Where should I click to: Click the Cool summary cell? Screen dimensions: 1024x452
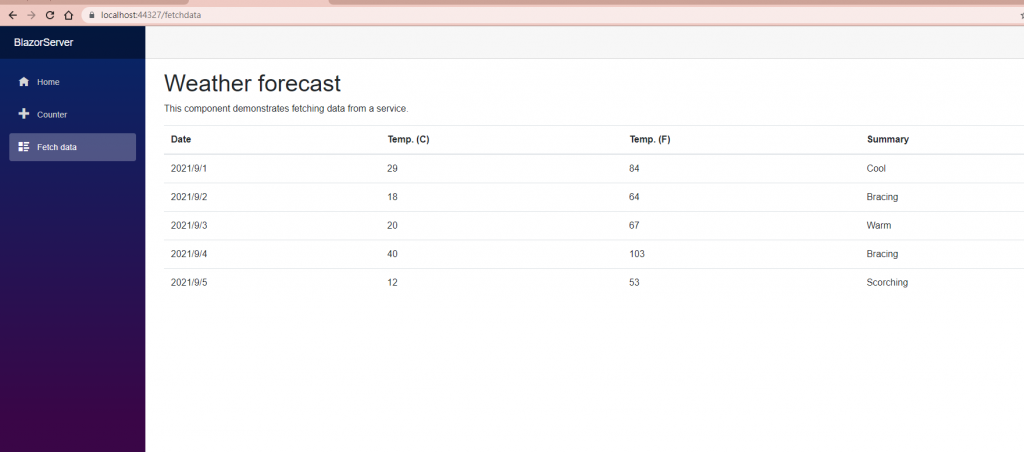pyautogui.click(x=876, y=169)
